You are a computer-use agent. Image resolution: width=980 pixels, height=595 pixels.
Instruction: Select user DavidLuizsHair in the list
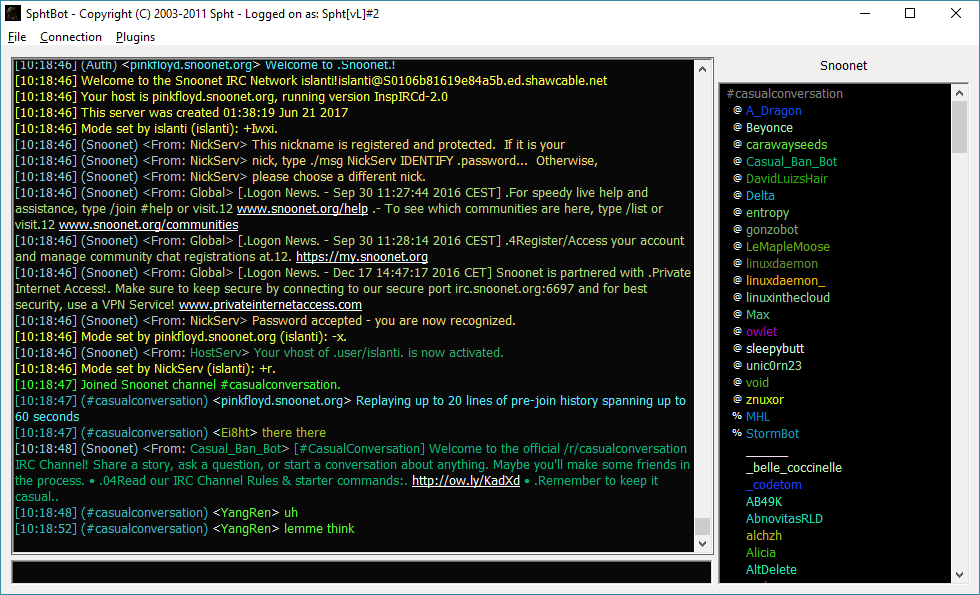point(786,179)
